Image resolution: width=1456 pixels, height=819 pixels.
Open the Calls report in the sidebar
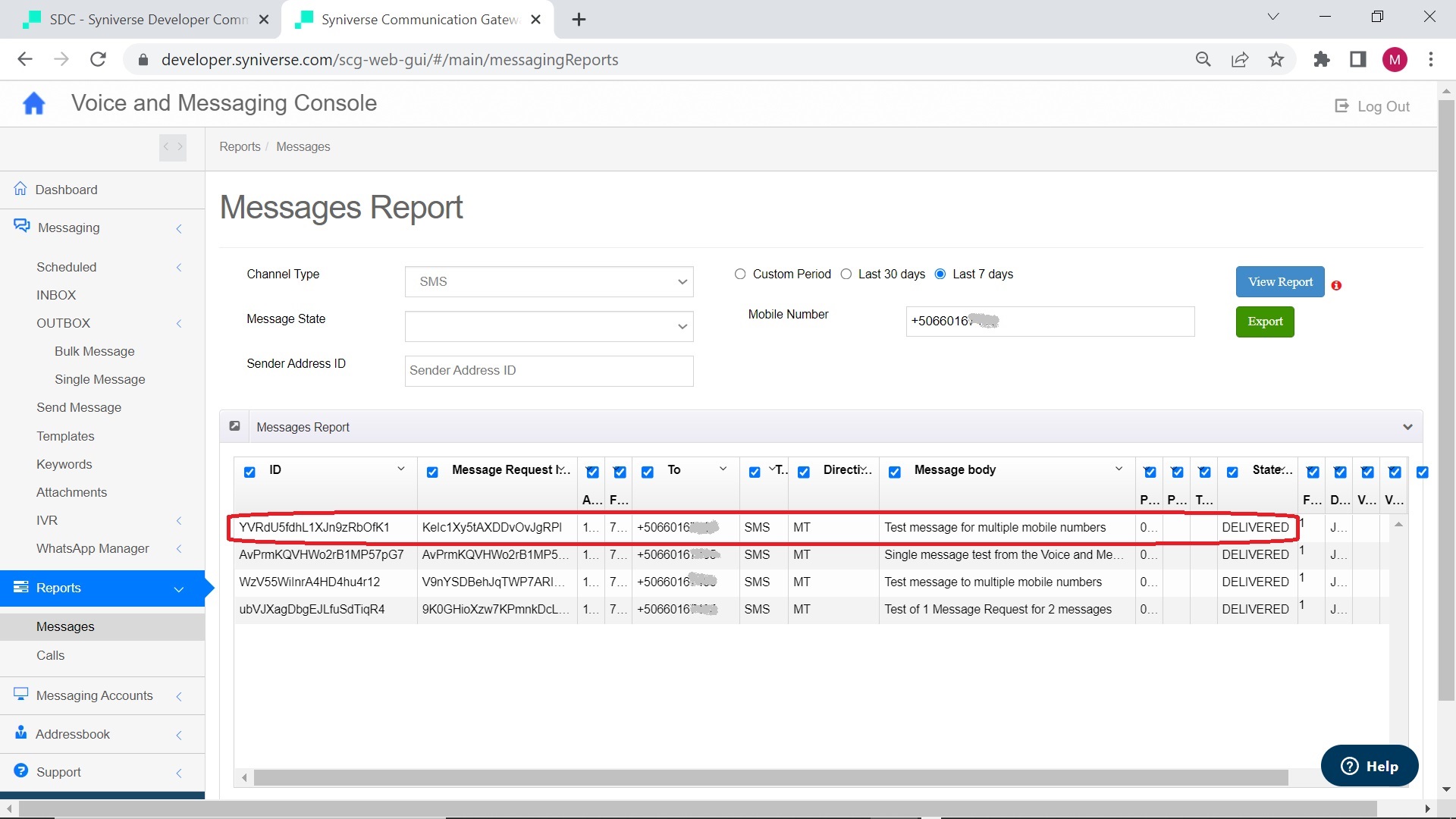(50, 655)
